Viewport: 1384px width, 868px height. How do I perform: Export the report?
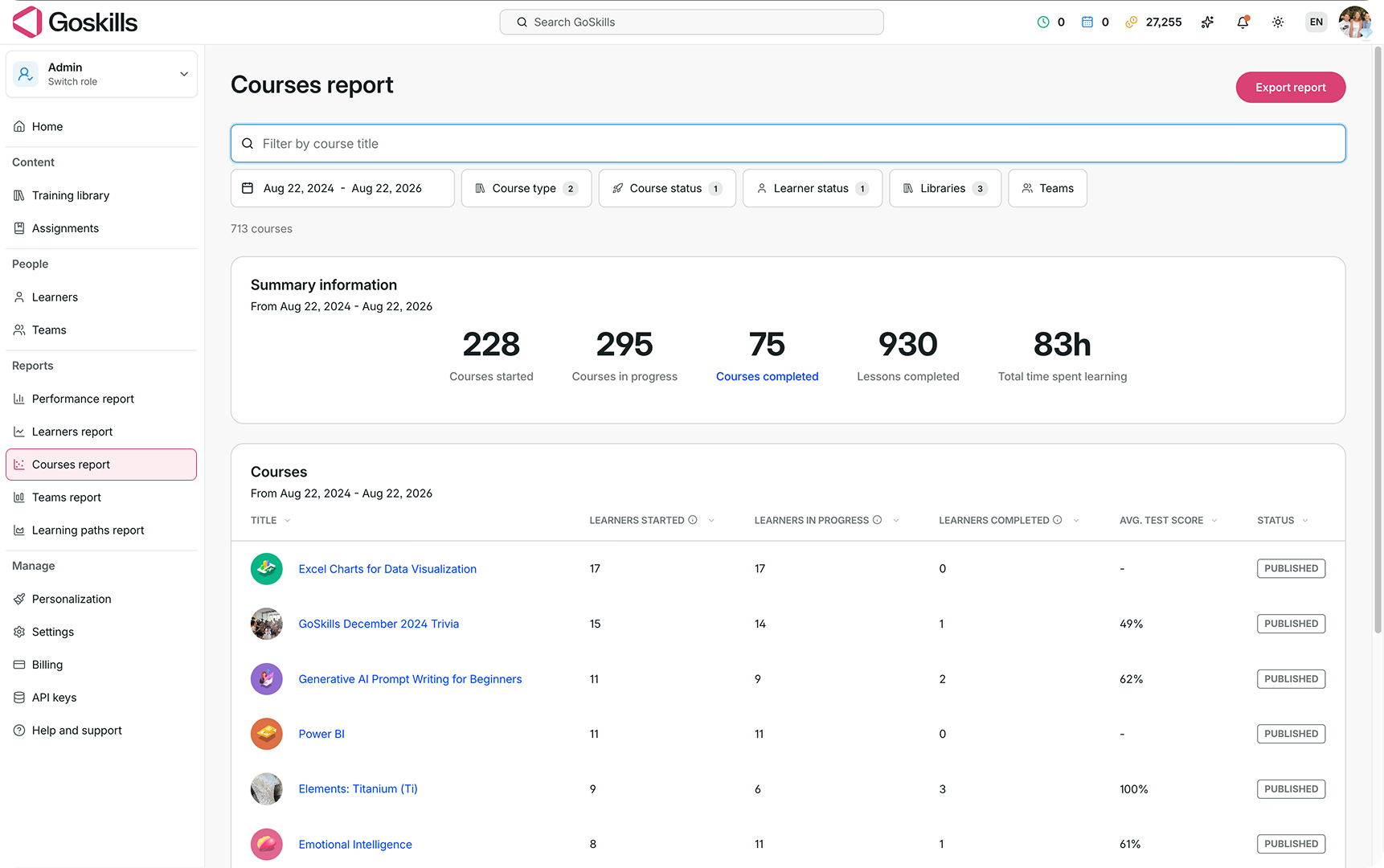point(1290,88)
